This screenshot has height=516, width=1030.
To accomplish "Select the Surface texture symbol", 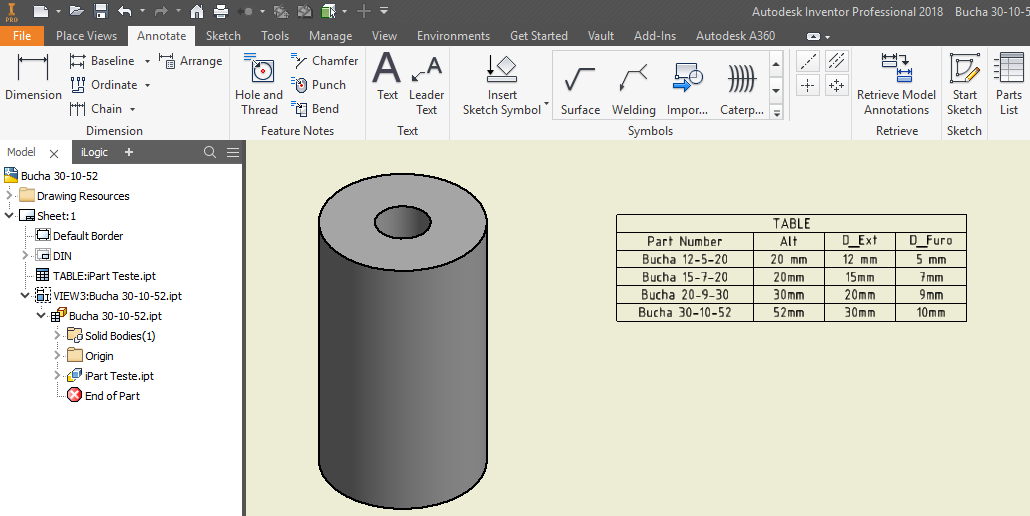I will [x=580, y=87].
